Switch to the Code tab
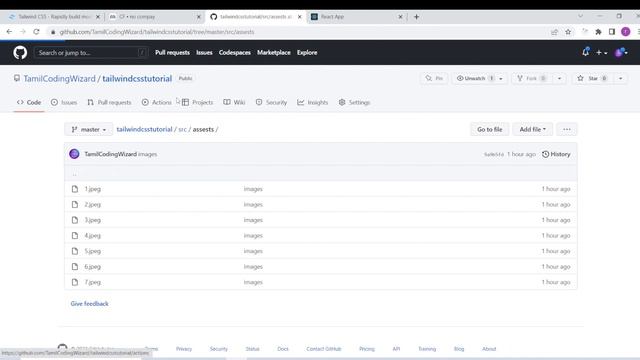The width and height of the screenshot is (640, 360). click(x=29, y=102)
